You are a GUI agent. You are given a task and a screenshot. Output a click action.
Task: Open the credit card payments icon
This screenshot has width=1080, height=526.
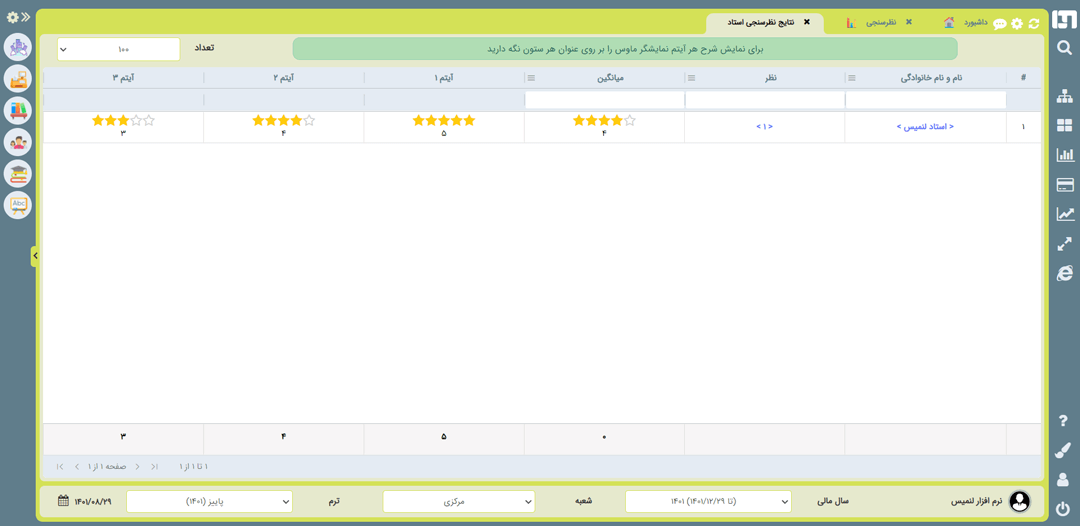(x=1065, y=185)
